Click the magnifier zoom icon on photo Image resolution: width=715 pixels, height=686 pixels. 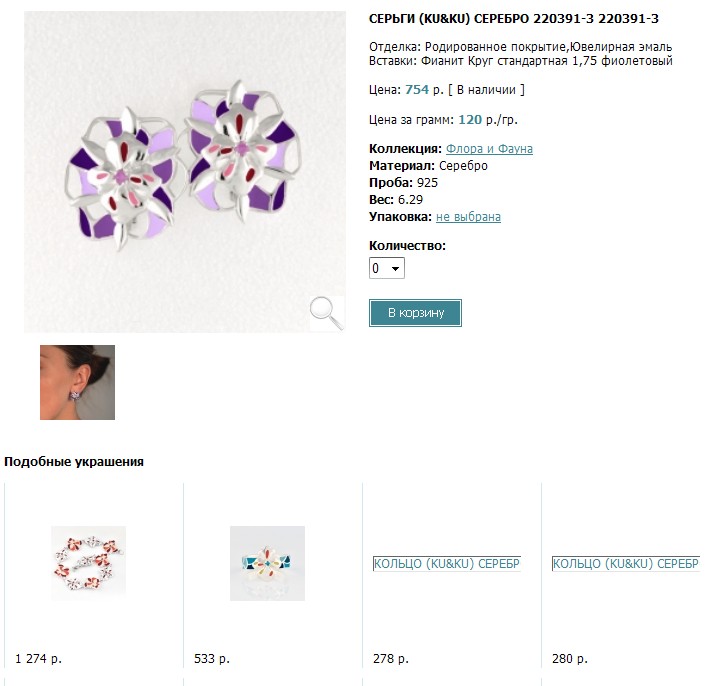coord(326,312)
